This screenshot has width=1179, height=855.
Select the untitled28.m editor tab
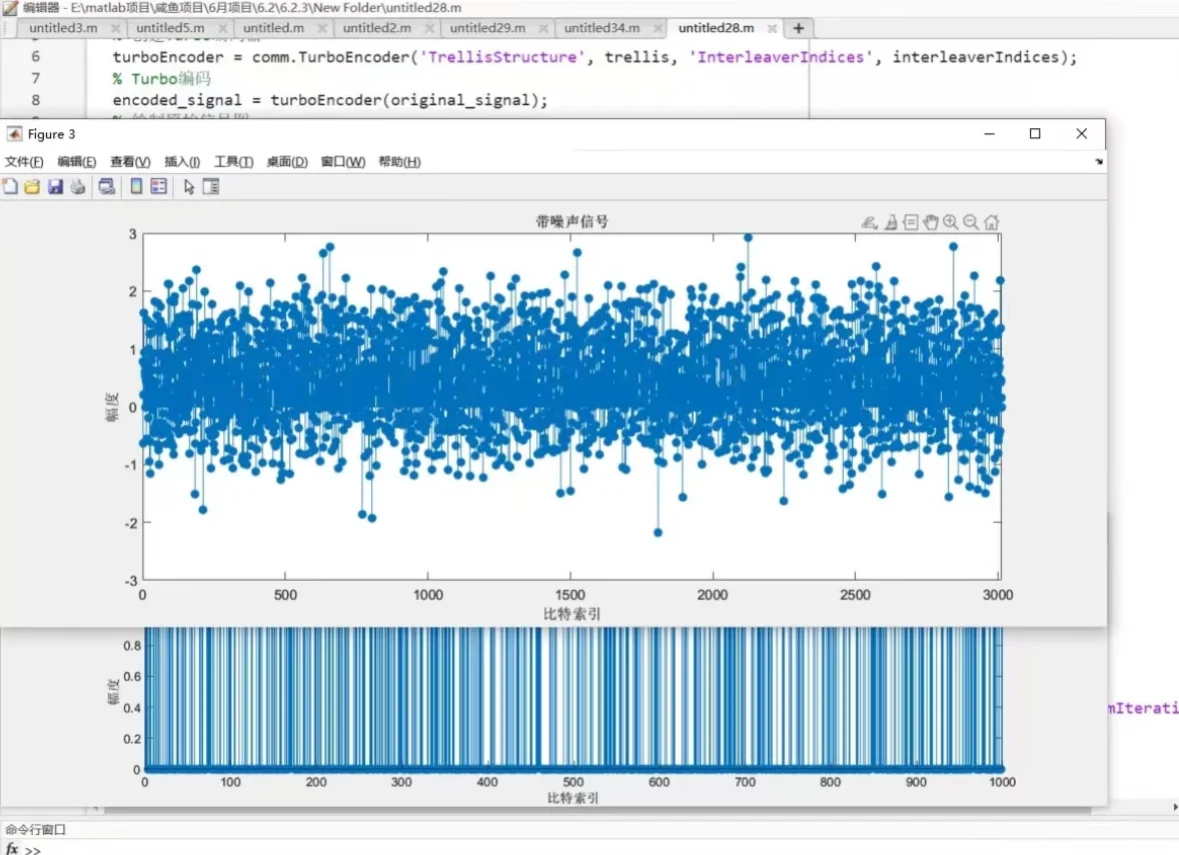coord(716,28)
